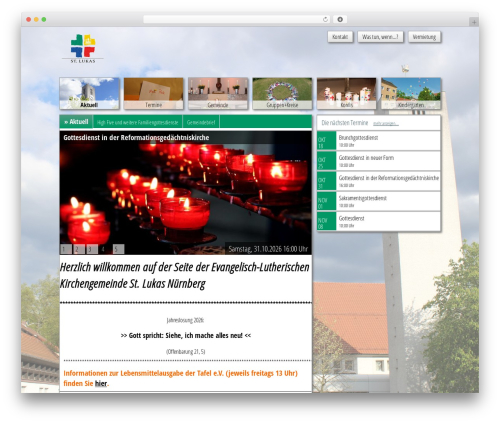Open the Brunchgottesdienst event
The width and height of the screenshot is (500, 423).
pyautogui.click(x=379, y=141)
